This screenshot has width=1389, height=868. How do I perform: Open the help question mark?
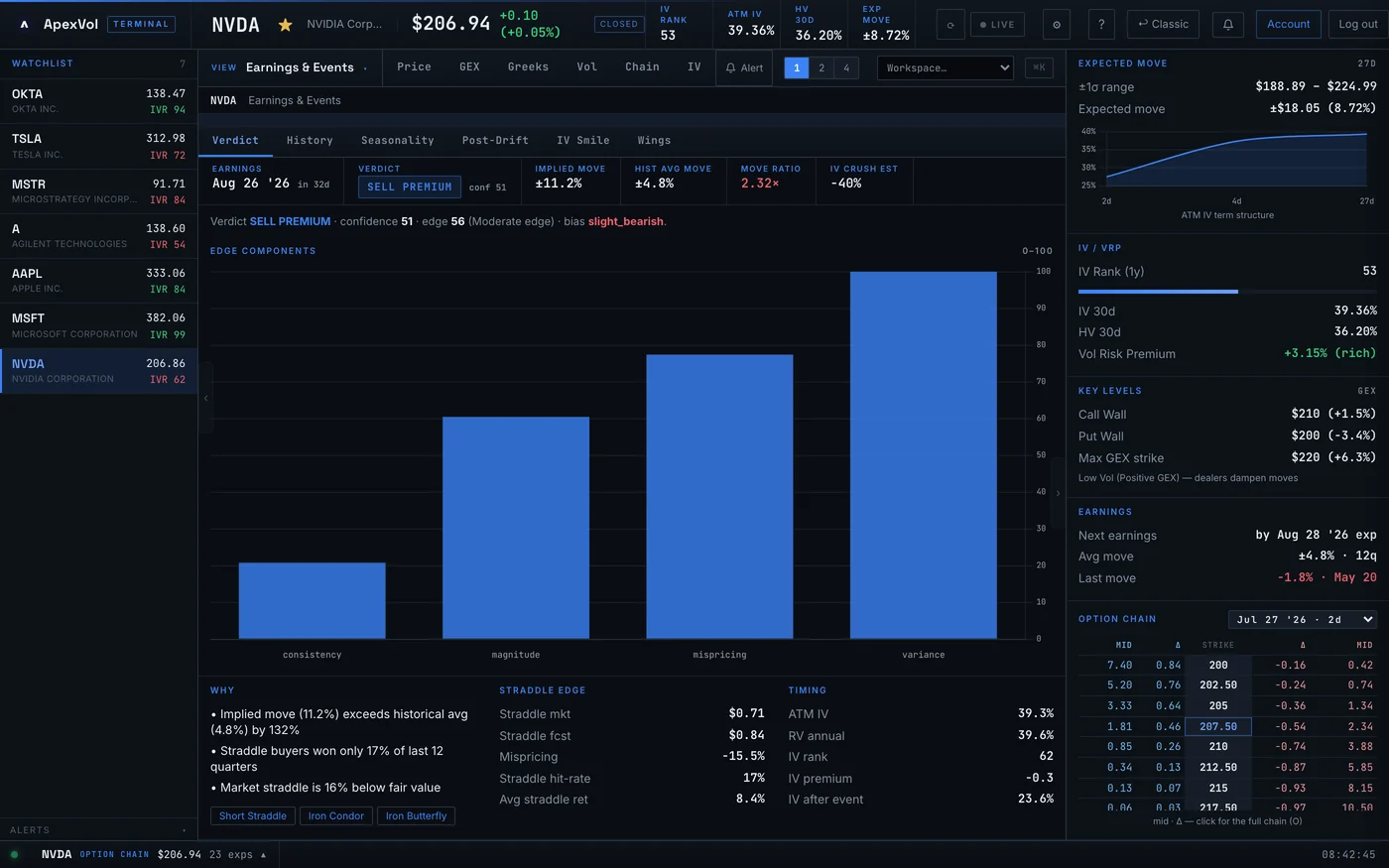[1101, 25]
